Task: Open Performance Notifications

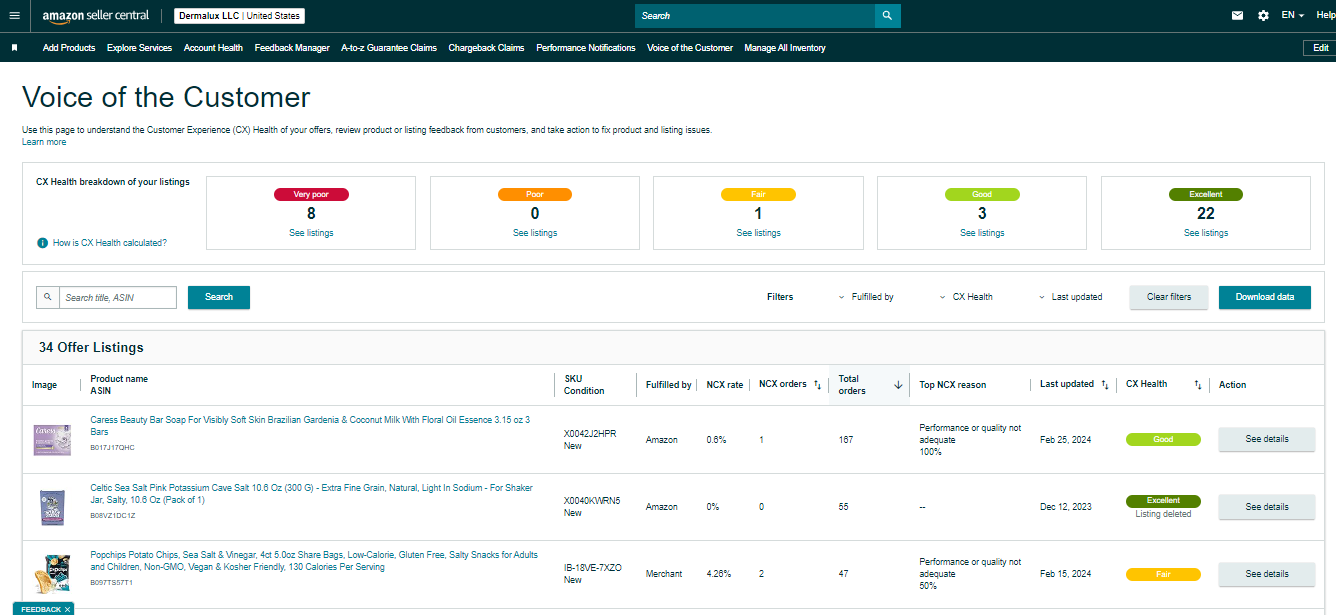Action: (586, 48)
